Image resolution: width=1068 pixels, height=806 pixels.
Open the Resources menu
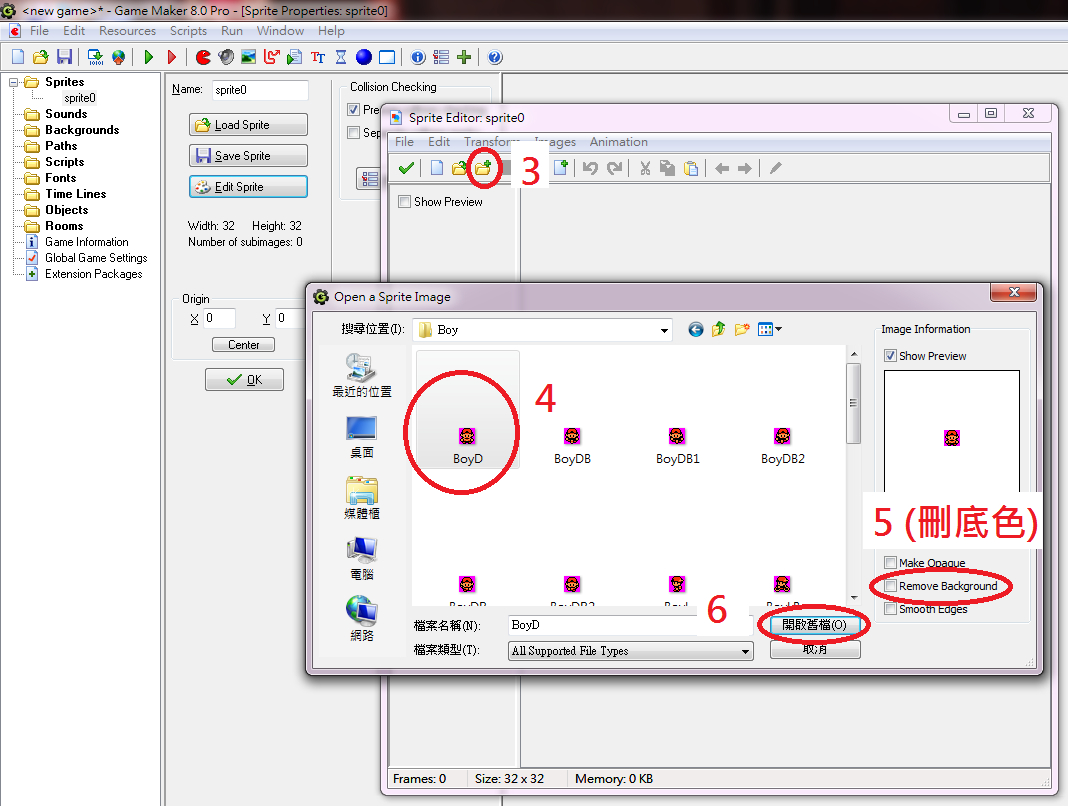pos(127,31)
